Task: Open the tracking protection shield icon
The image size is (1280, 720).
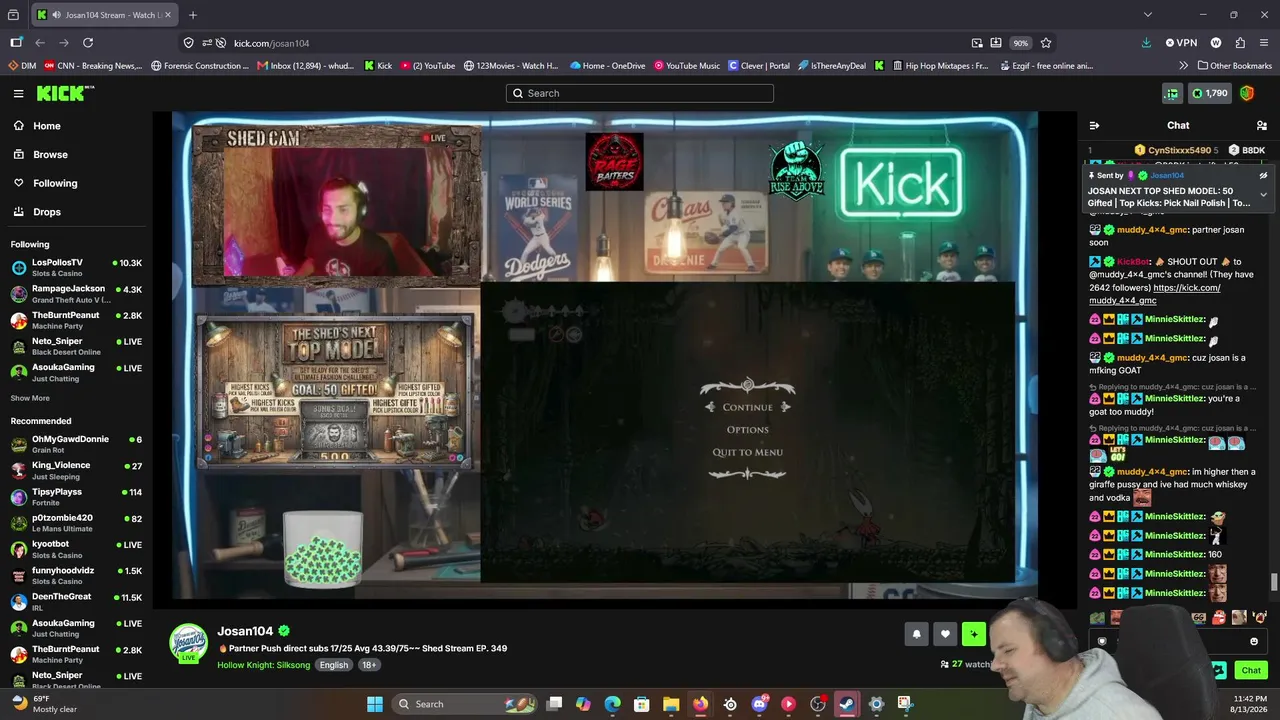Action: click(188, 43)
